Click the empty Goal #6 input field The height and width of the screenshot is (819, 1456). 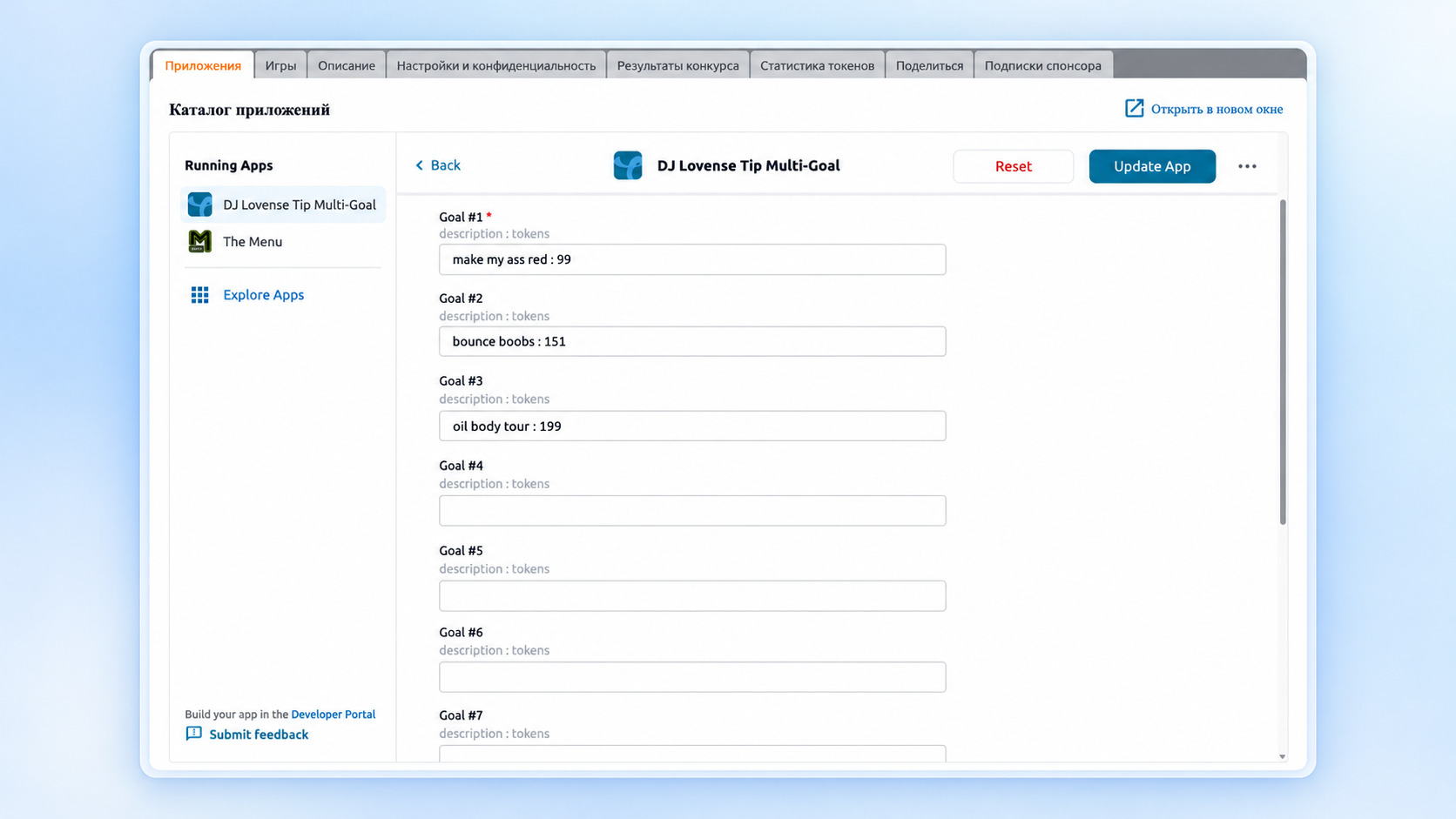pyautogui.click(x=692, y=677)
